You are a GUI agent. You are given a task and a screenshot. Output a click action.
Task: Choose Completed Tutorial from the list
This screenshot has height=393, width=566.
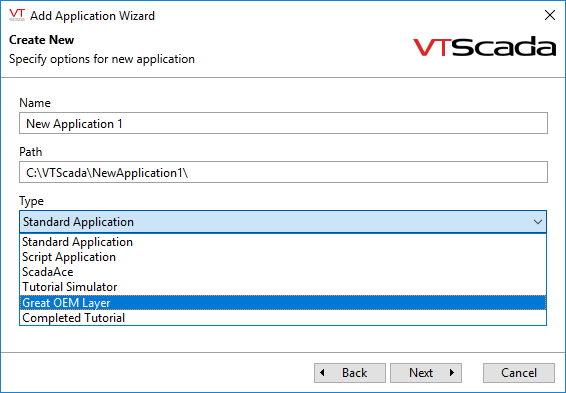pyautogui.click(x=283, y=318)
